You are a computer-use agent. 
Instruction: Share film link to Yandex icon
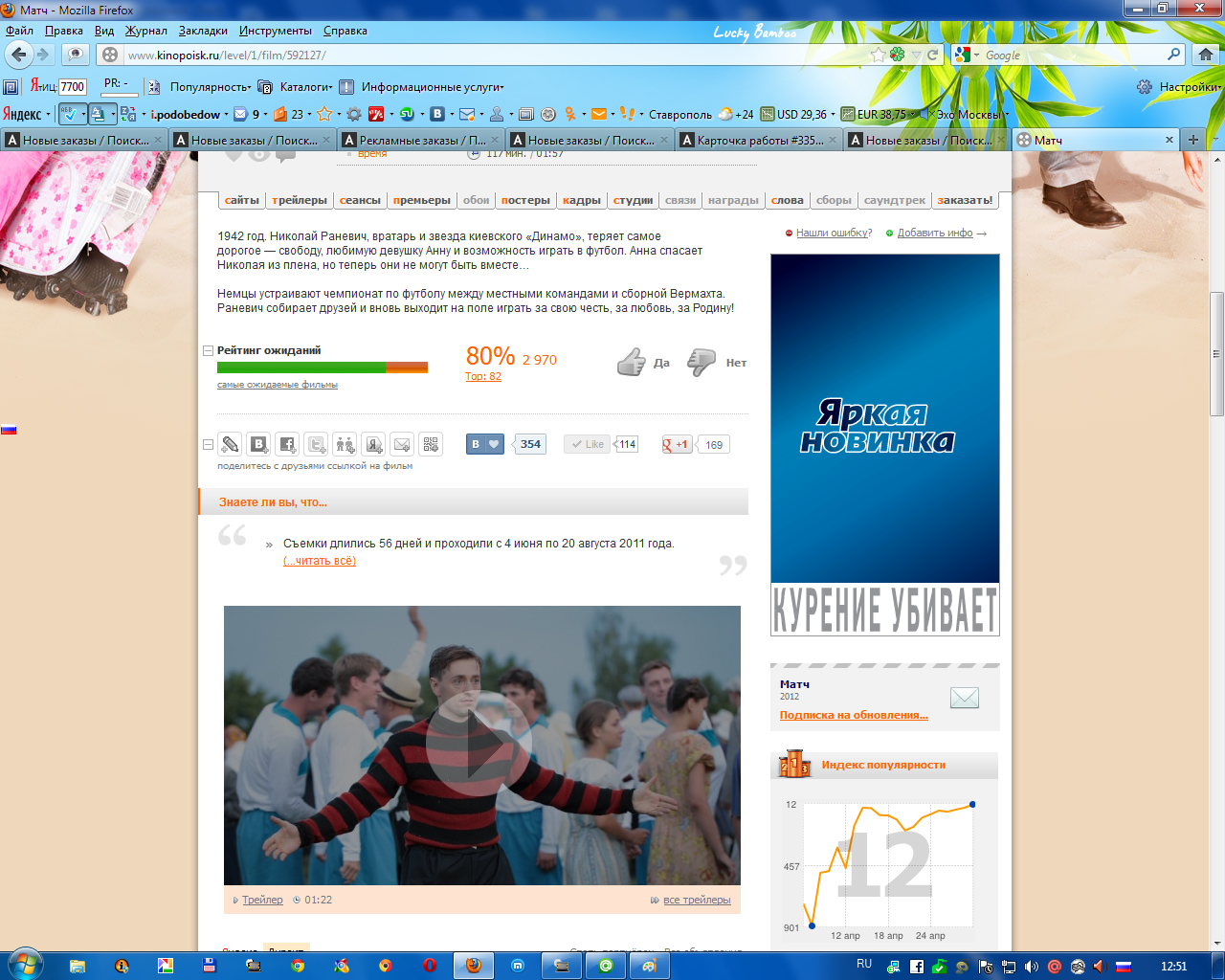coord(373,444)
